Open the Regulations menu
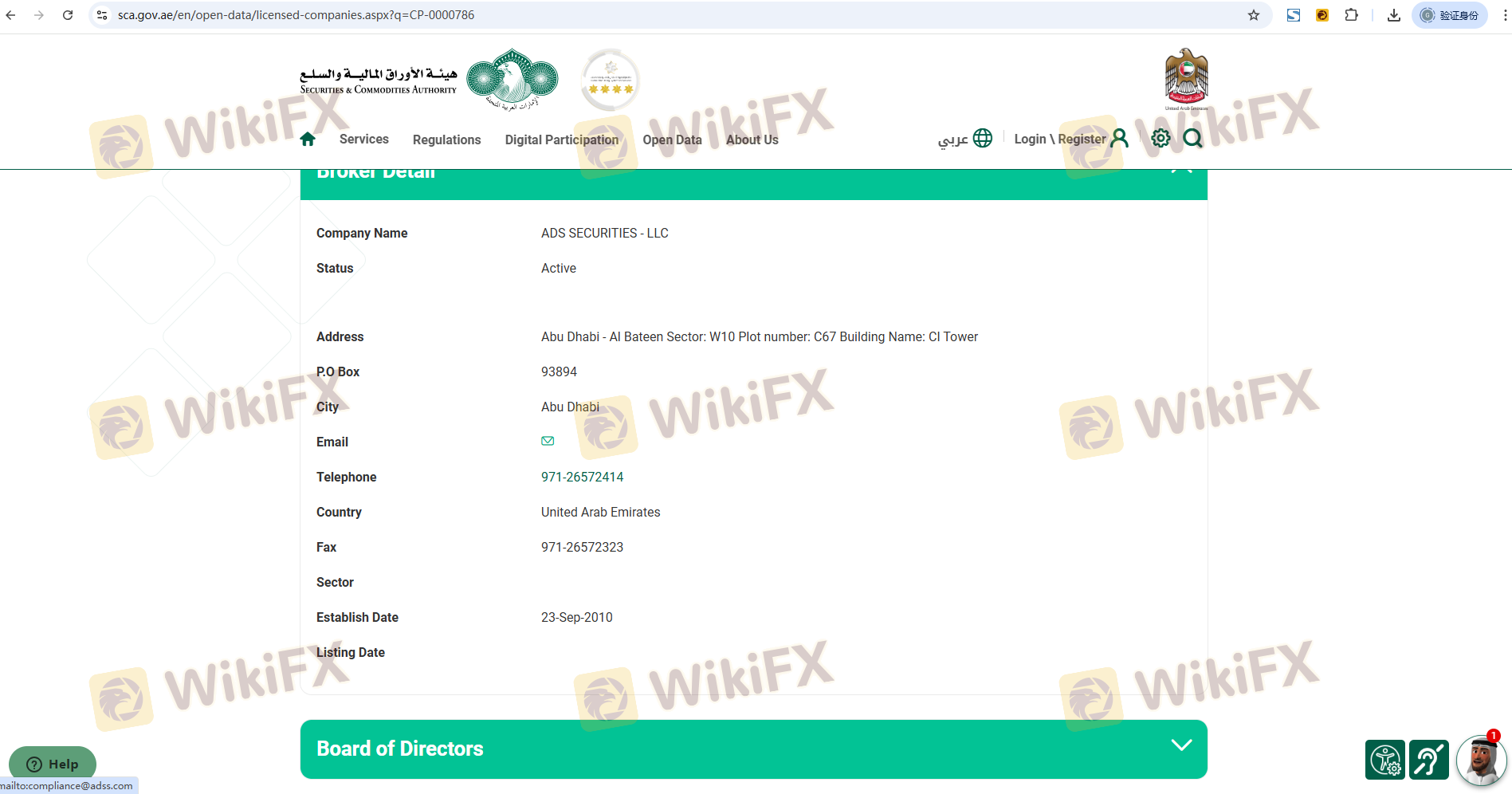The image size is (1512, 794). point(447,140)
